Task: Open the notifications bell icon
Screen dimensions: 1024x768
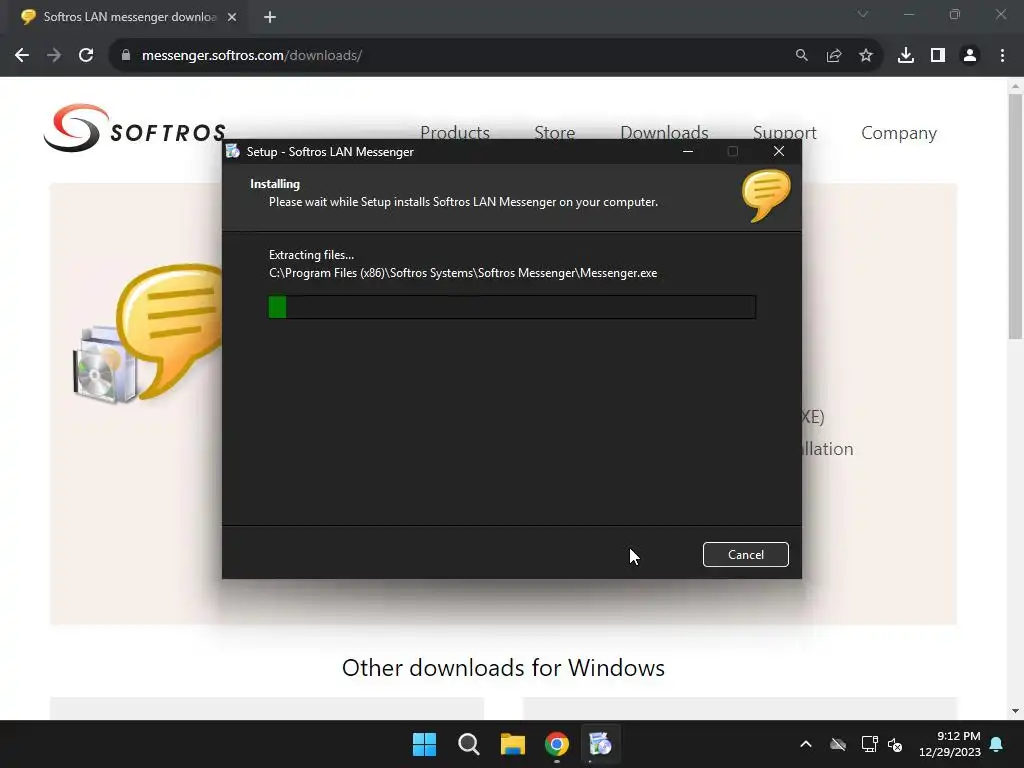Action: 997,744
